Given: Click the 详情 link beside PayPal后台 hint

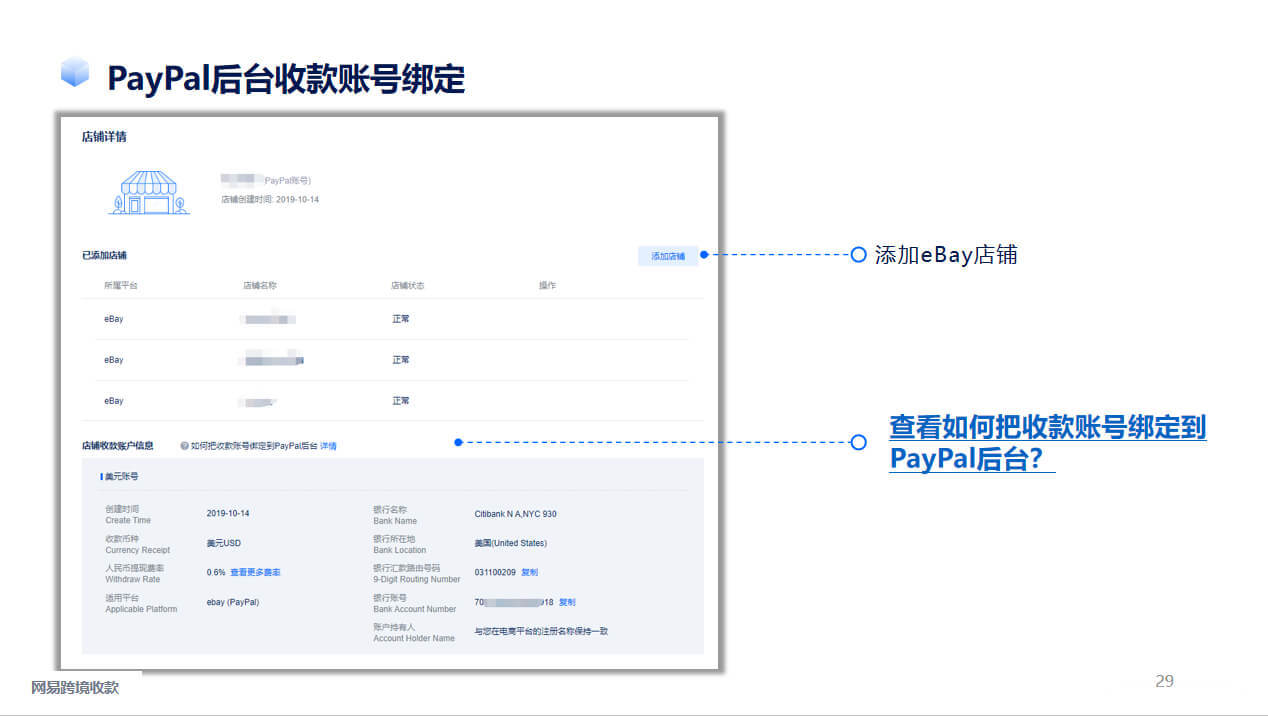Looking at the screenshot, I should pos(328,446).
